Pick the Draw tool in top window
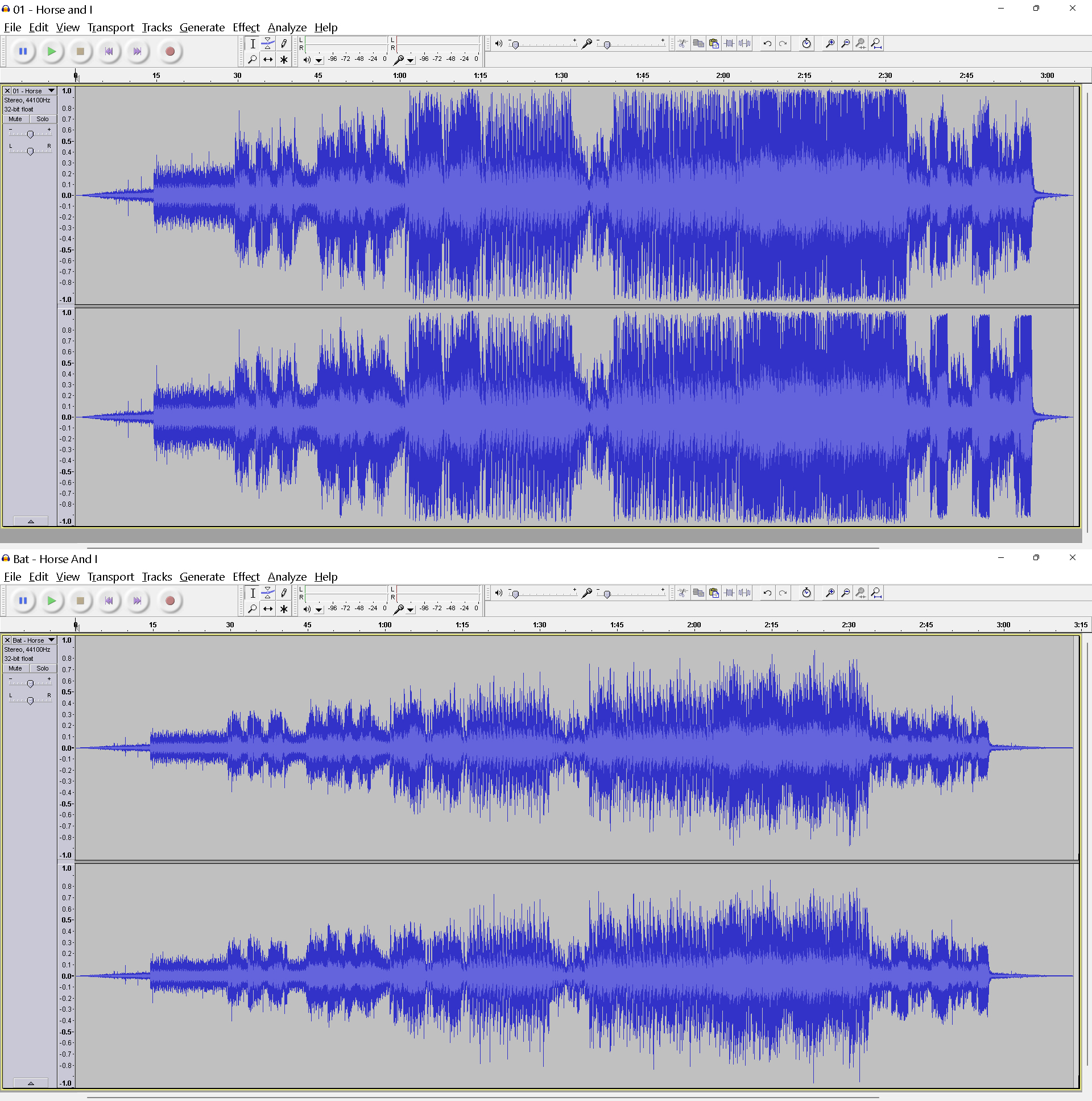 (284, 43)
